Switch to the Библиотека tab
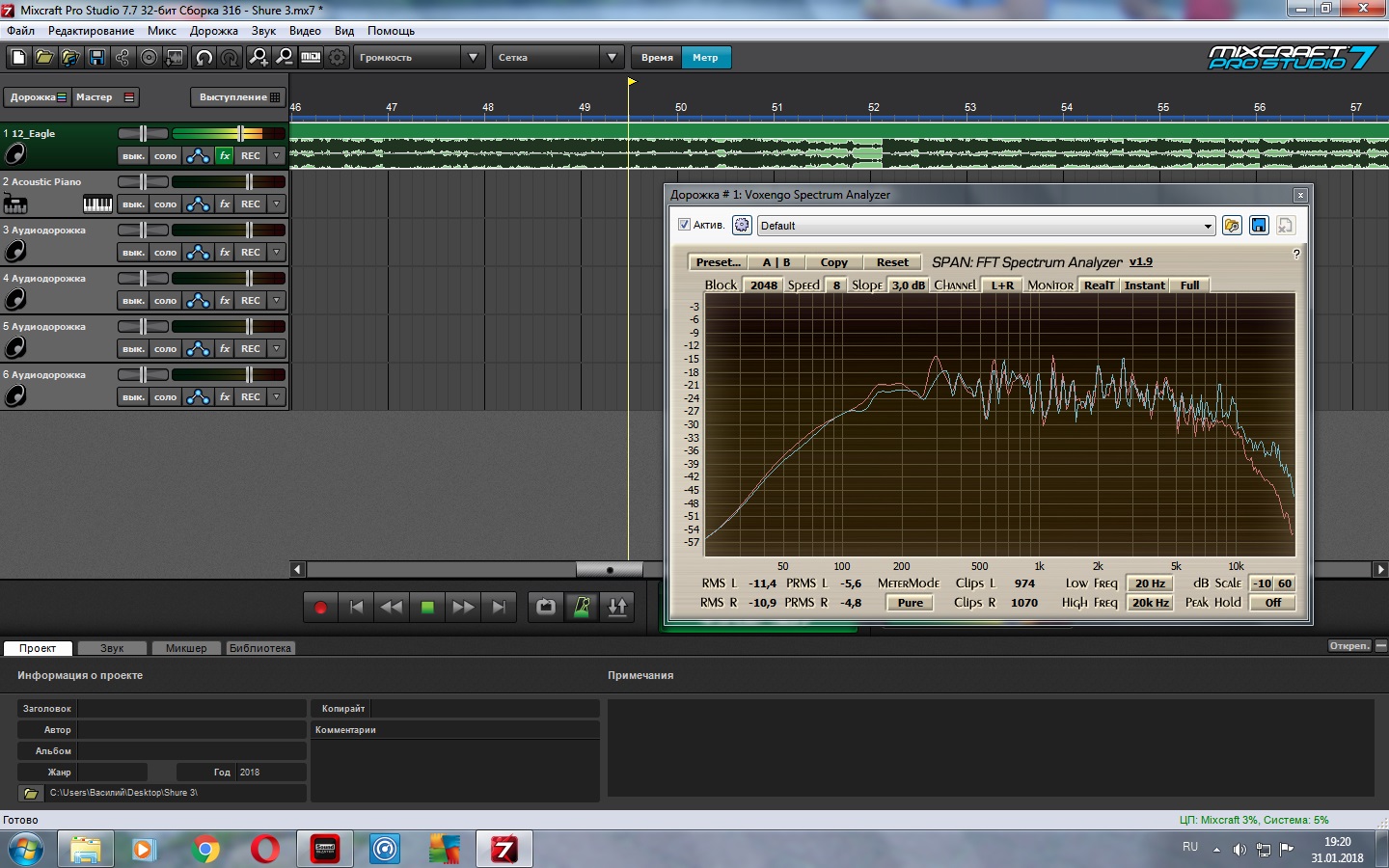 259,648
